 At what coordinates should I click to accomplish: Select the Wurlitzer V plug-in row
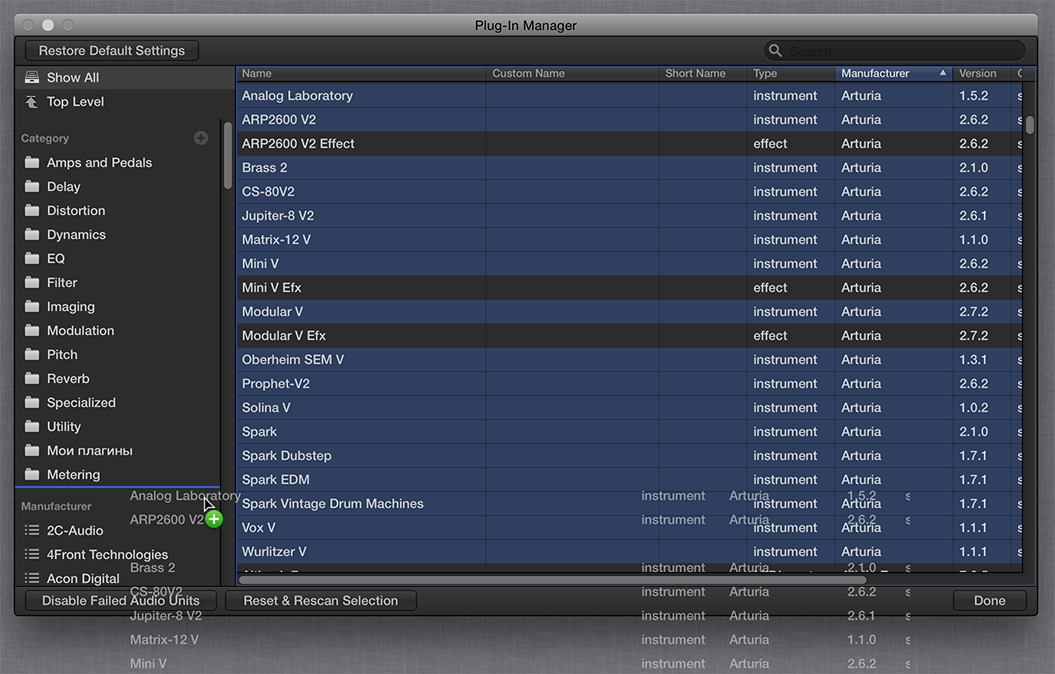[629, 552]
